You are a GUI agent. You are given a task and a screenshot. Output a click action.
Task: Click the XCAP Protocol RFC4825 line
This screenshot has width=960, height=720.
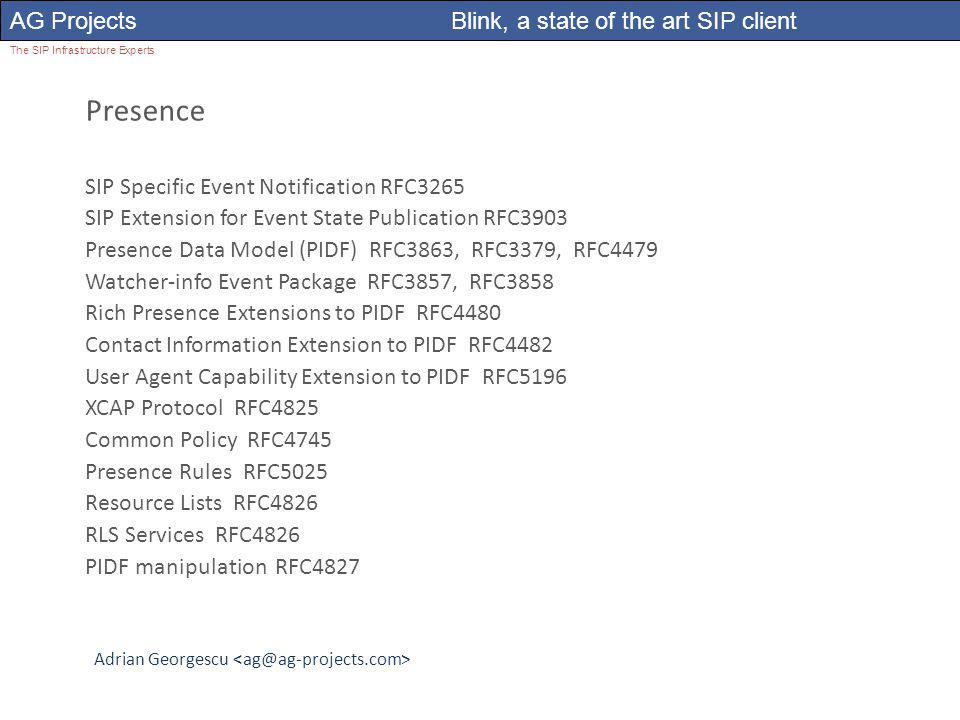202,408
